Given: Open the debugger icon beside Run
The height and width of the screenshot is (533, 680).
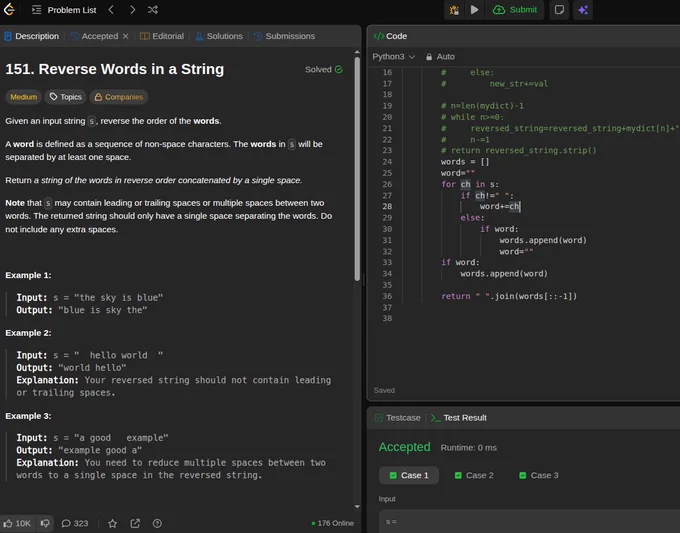Looking at the screenshot, I should point(454,10).
